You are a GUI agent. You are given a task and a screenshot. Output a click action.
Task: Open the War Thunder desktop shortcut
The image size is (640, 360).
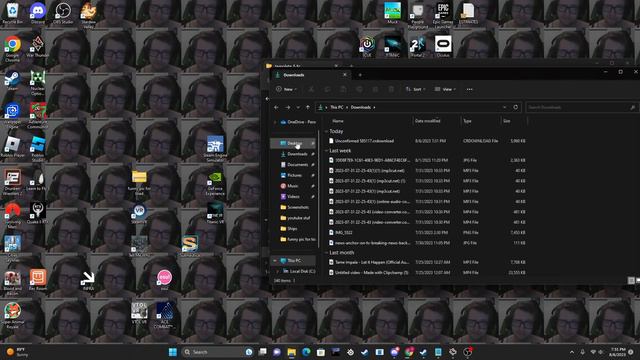38,47
